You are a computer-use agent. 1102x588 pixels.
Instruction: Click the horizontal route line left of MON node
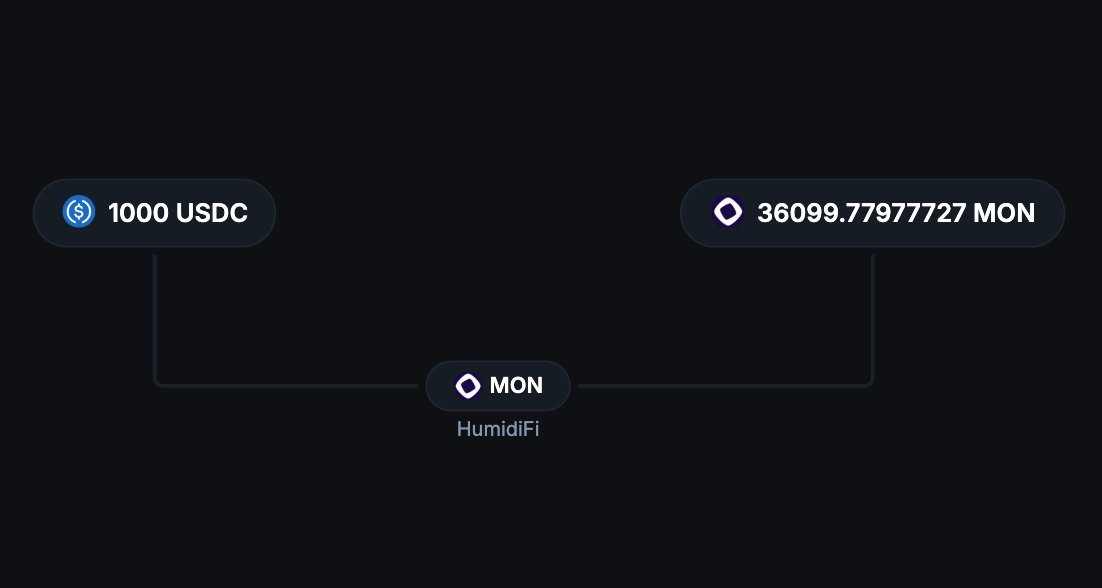(290, 385)
